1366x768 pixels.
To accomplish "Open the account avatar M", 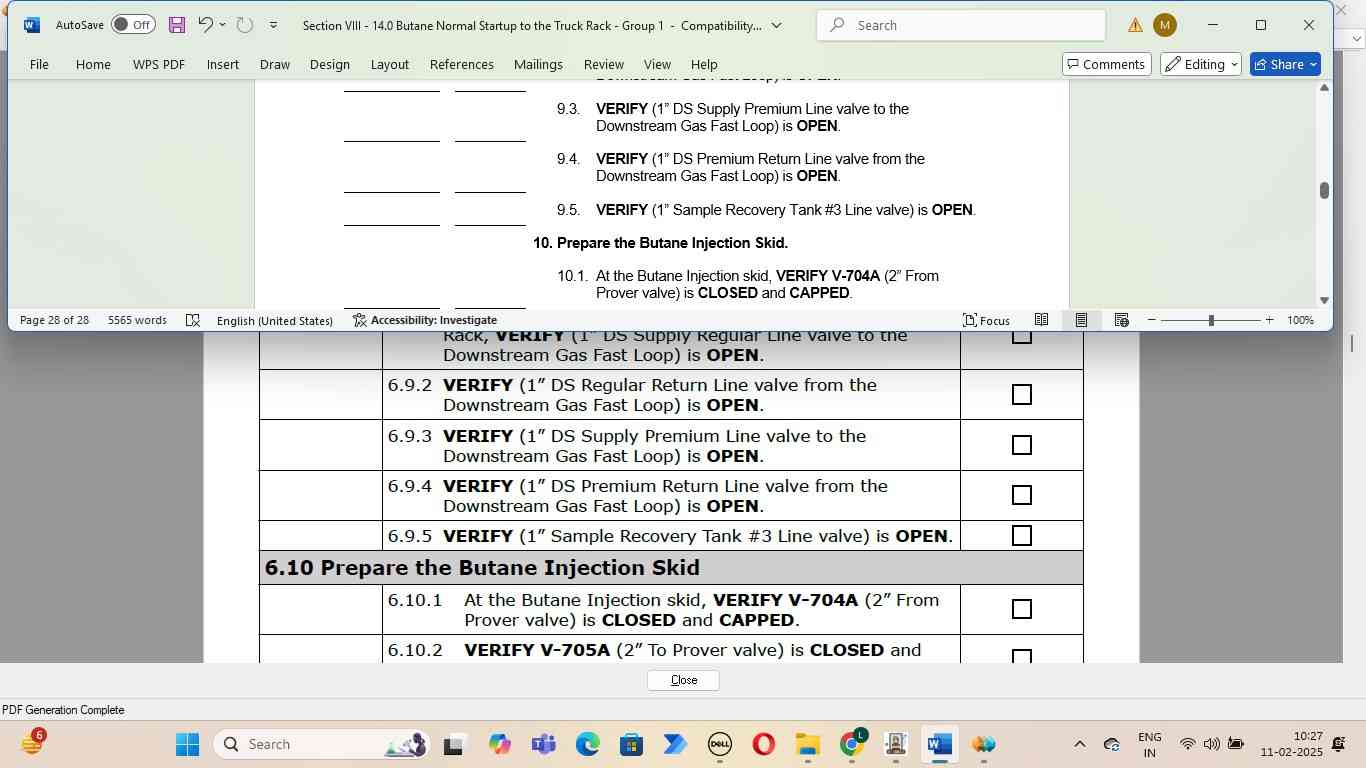I will [x=1165, y=25].
